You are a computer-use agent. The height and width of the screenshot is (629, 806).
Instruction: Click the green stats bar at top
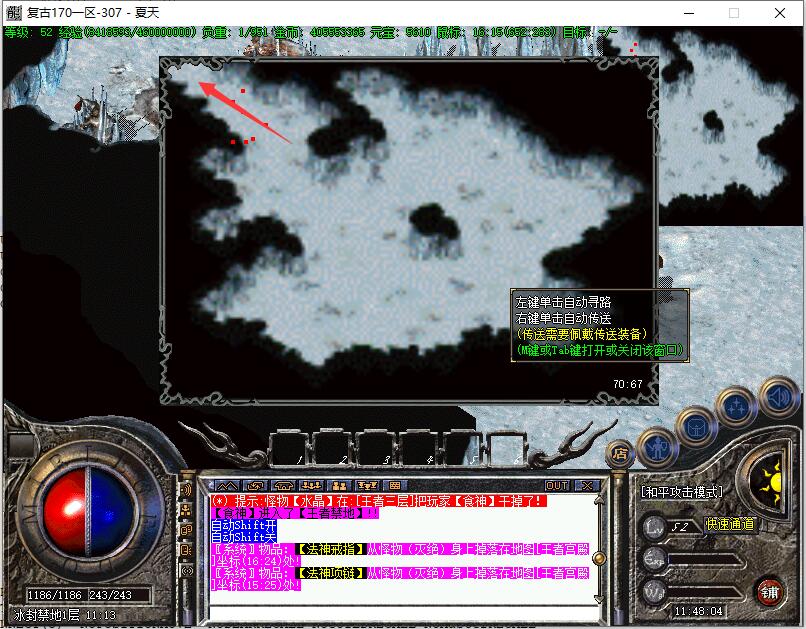pos(311,32)
